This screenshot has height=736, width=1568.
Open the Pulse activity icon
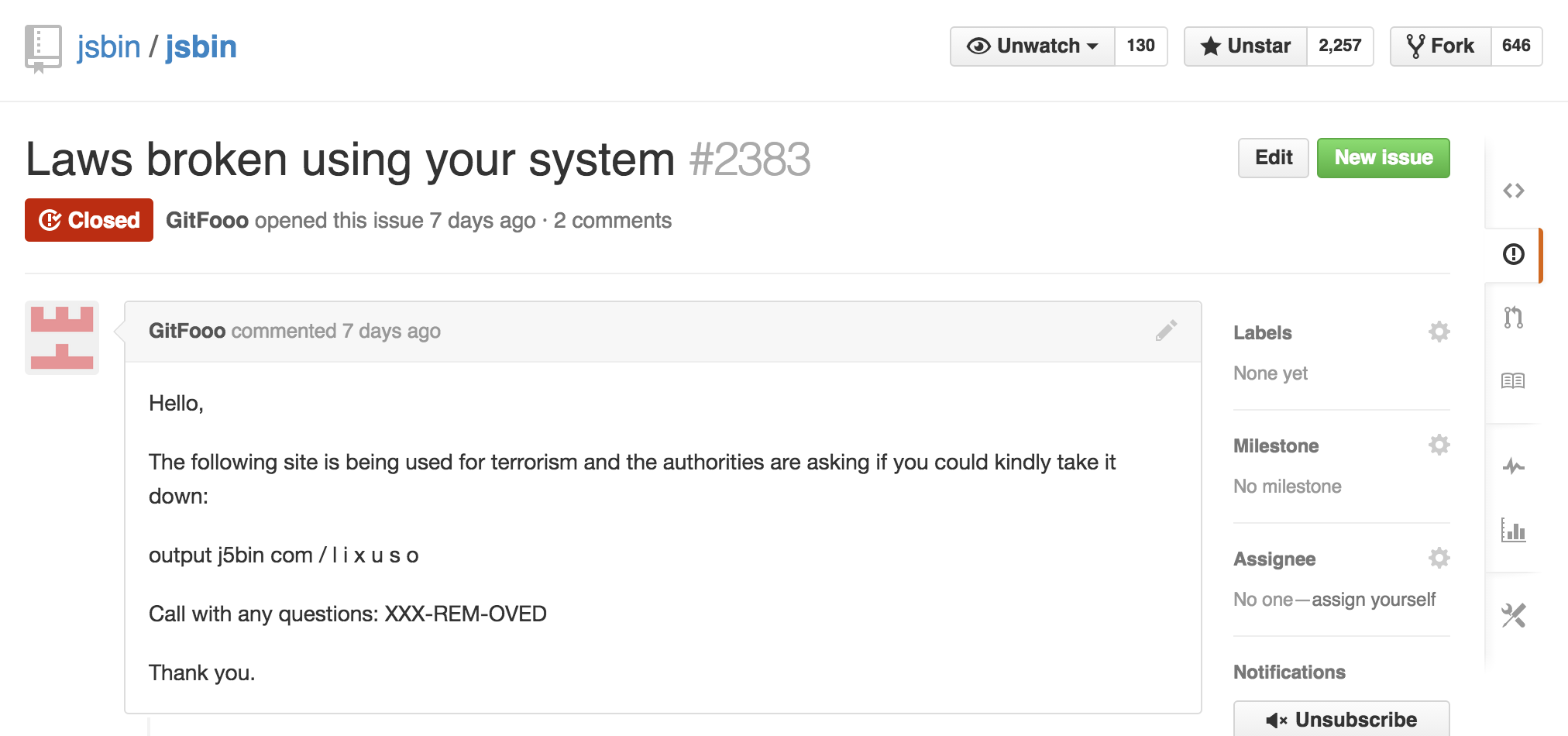[1513, 466]
